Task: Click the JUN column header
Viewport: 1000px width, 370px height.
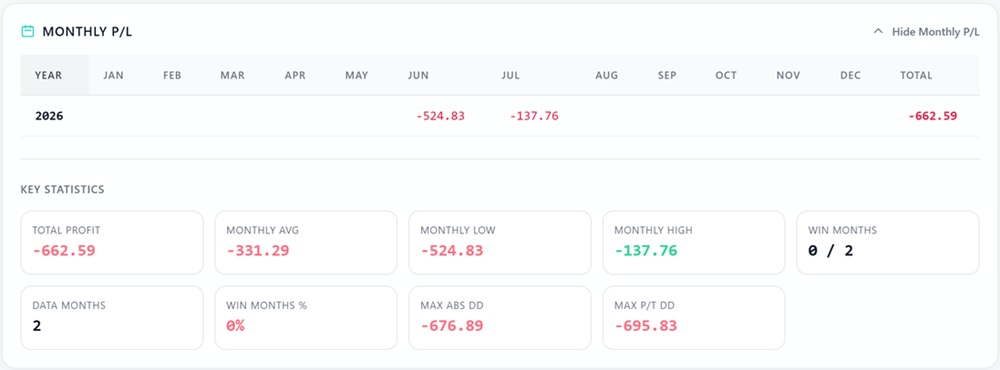Action: click(x=418, y=75)
